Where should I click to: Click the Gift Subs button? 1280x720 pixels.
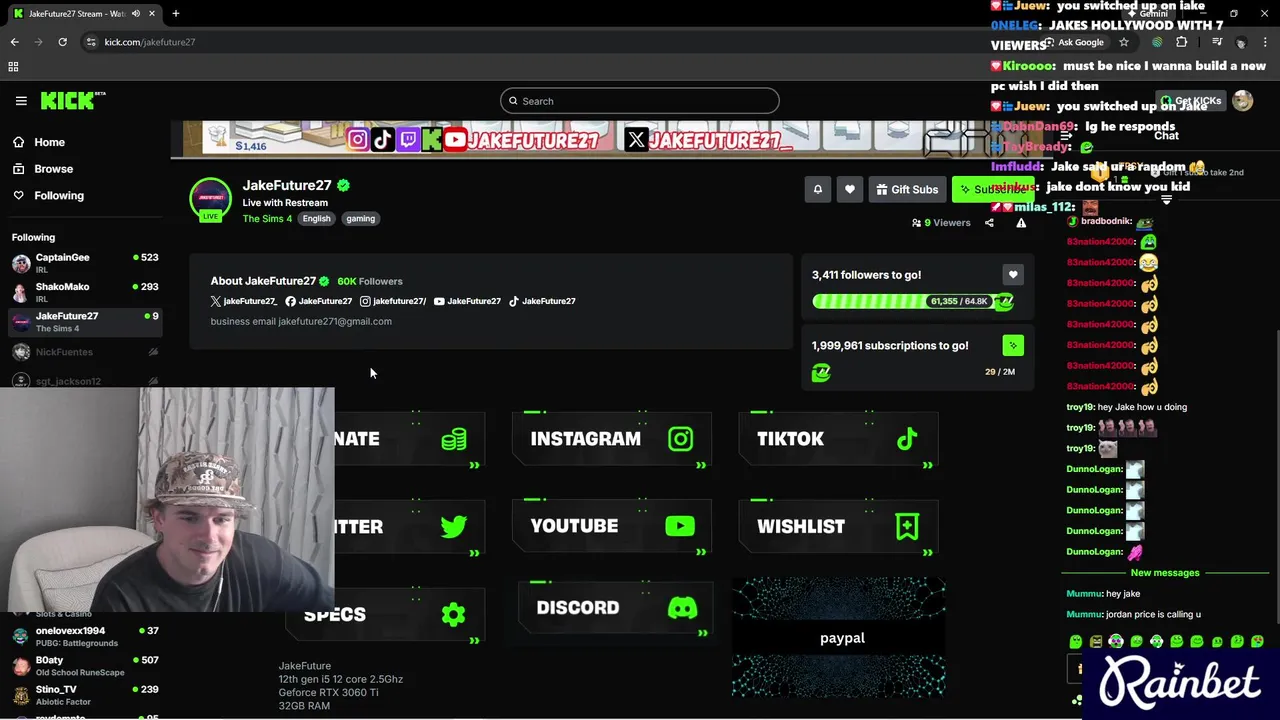(x=907, y=189)
